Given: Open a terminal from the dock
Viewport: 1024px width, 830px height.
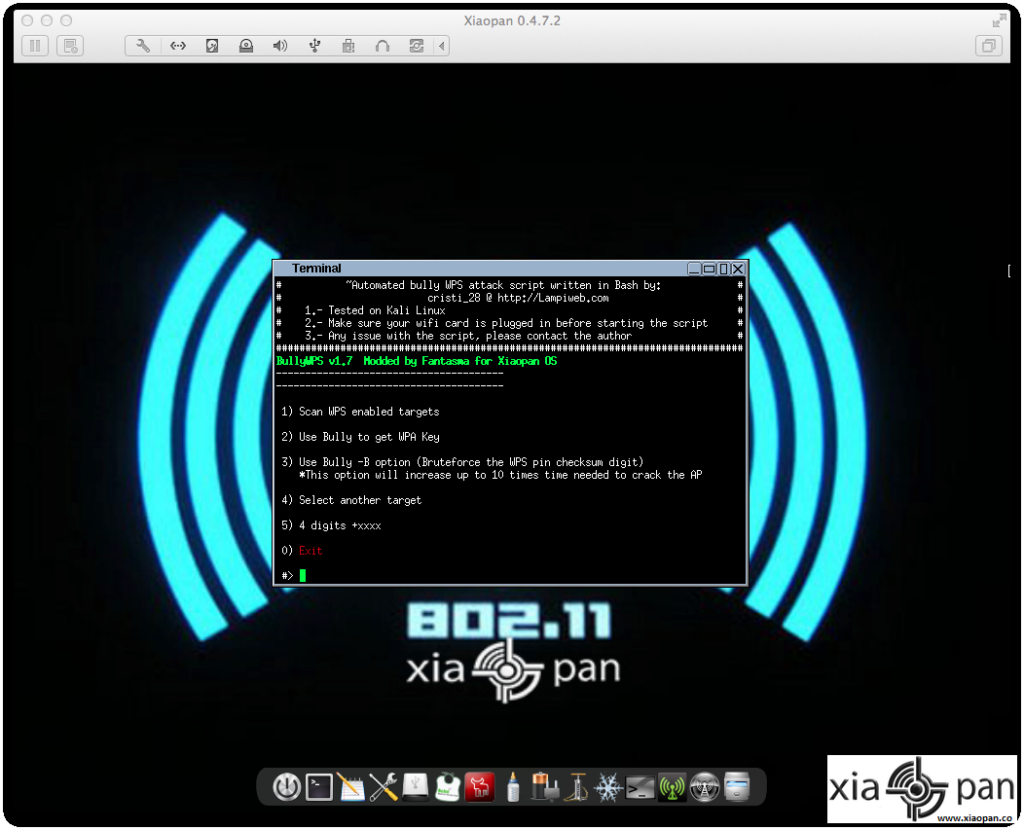Looking at the screenshot, I should coord(318,787).
